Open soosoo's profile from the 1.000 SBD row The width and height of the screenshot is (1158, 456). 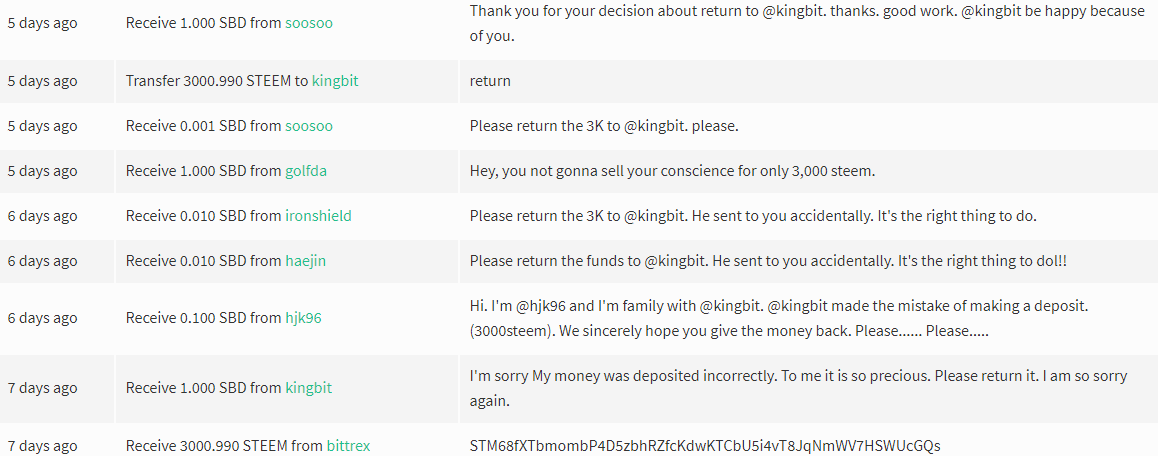(309, 21)
